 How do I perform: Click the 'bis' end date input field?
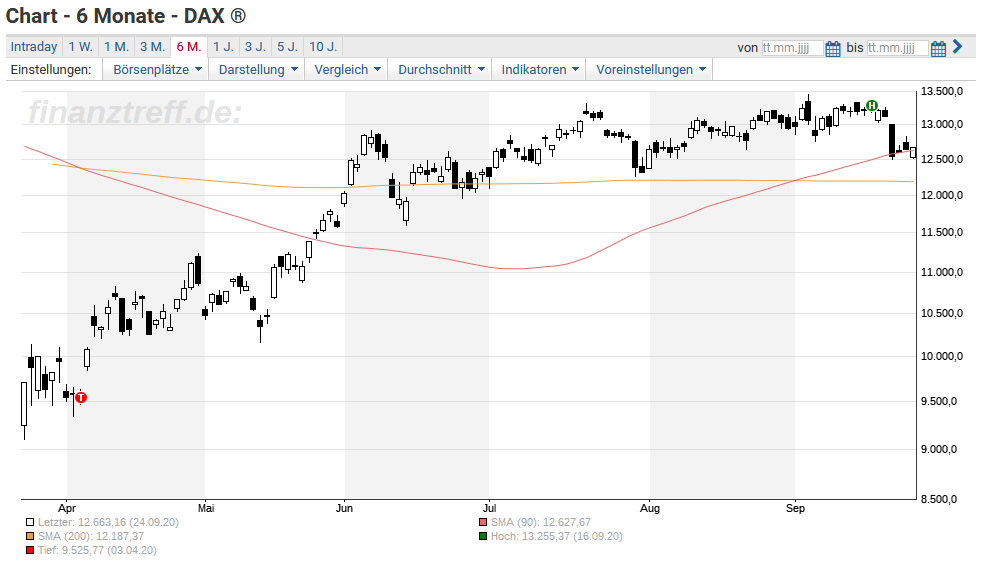pos(897,48)
